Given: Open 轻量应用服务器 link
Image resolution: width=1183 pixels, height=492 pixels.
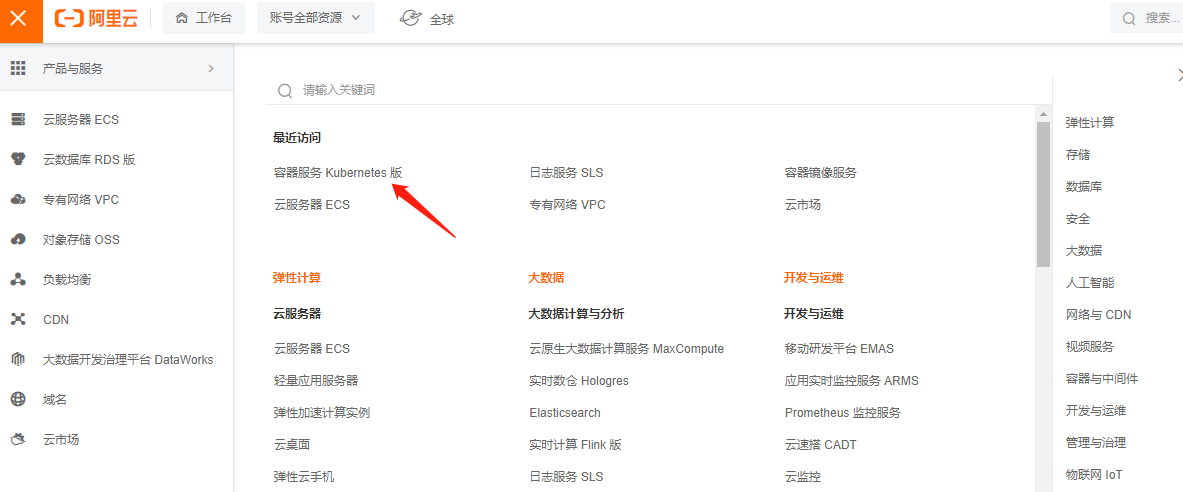Looking at the screenshot, I should tap(315, 380).
